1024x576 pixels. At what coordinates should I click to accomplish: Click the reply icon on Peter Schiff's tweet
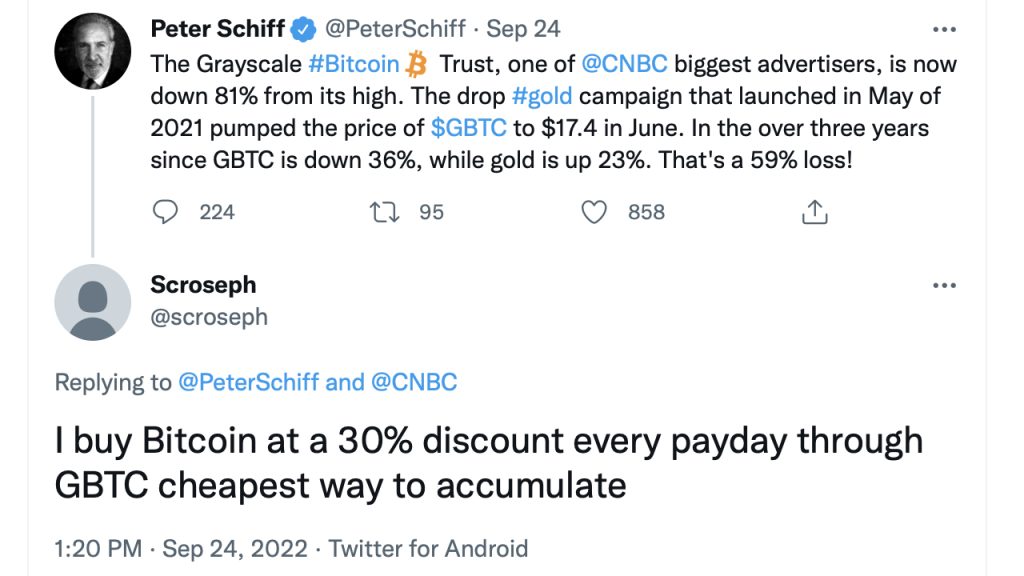[x=163, y=212]
